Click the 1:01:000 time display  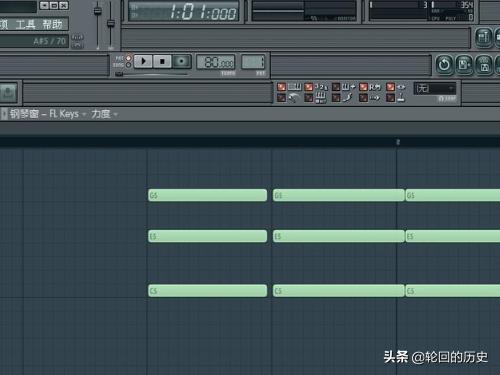click(x=184, y=11)
